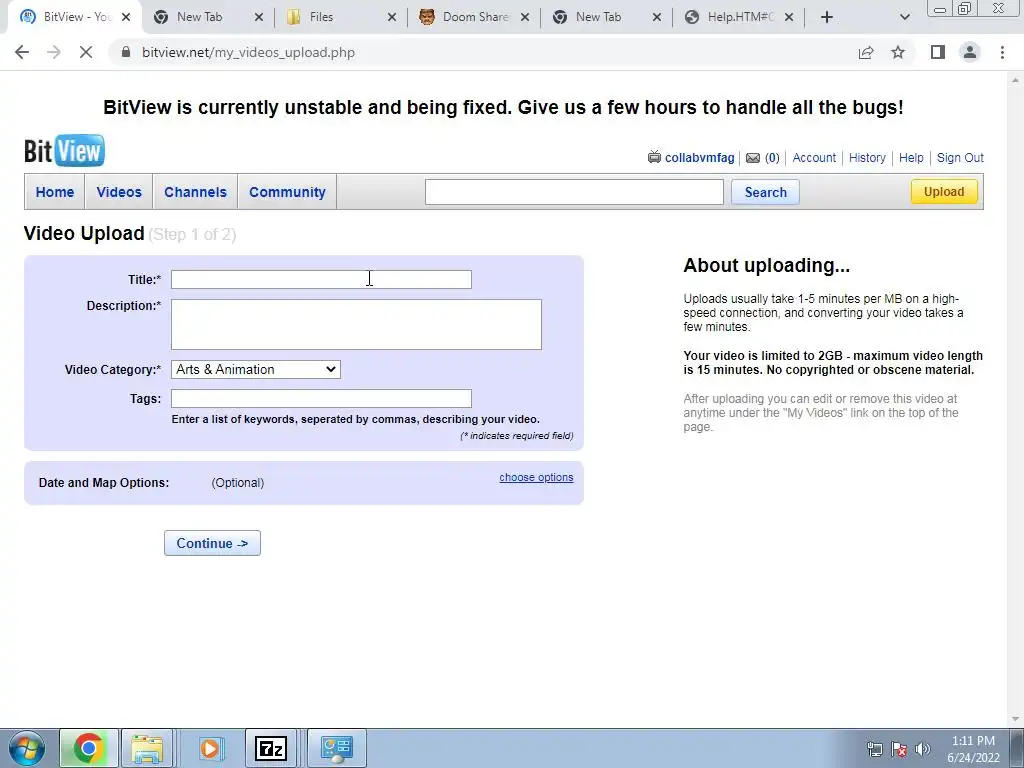
Task: Click the browser back arrow
Action: tap(22, 52)
